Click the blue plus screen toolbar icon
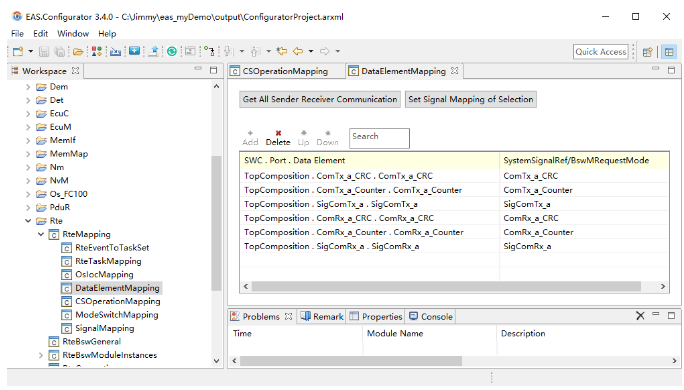Image resolution: width=684 pixels, height=390 pixels. [x=134, y=51]
